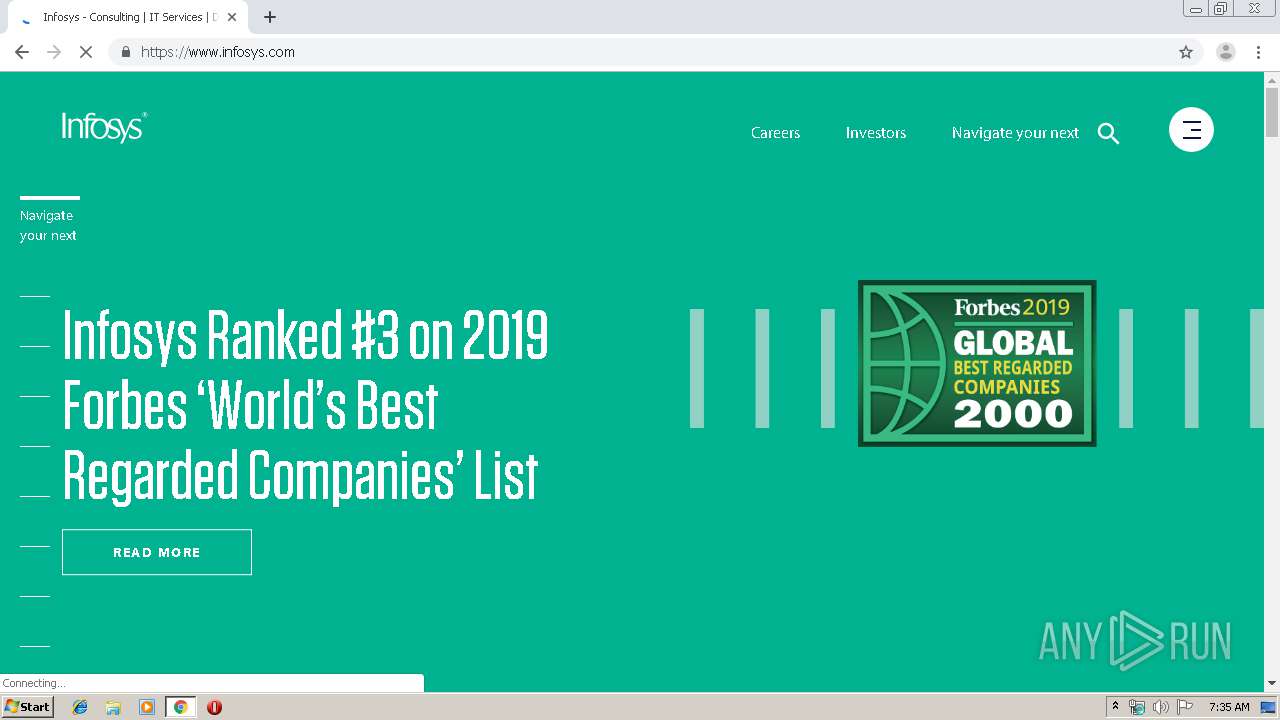This screenshot has height=720, width=1280.
Task: Click the browser forward arrow
Action: tap(54, 52)
